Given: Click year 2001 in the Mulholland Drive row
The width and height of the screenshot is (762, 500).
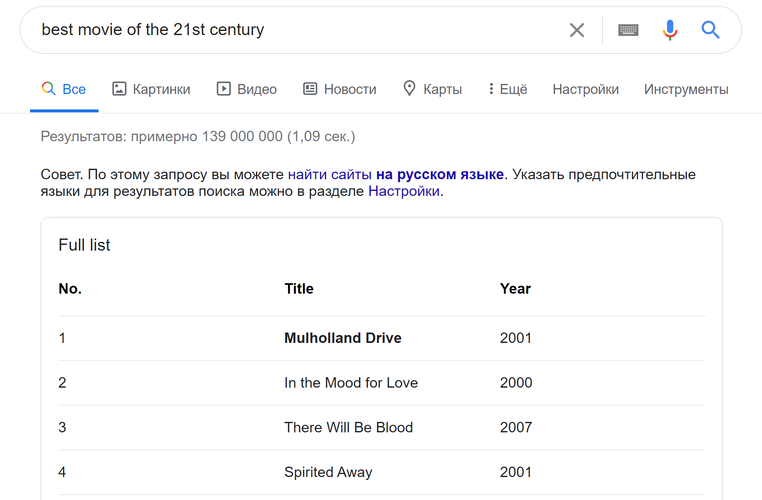Looking at the screenshot, I should [516, 338].
